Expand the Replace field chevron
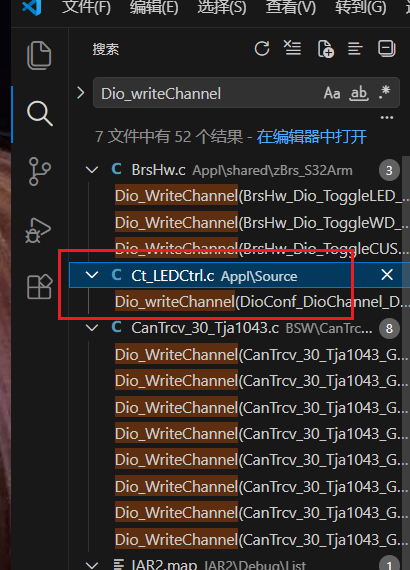The image size is (410, 570). (81, 93)
